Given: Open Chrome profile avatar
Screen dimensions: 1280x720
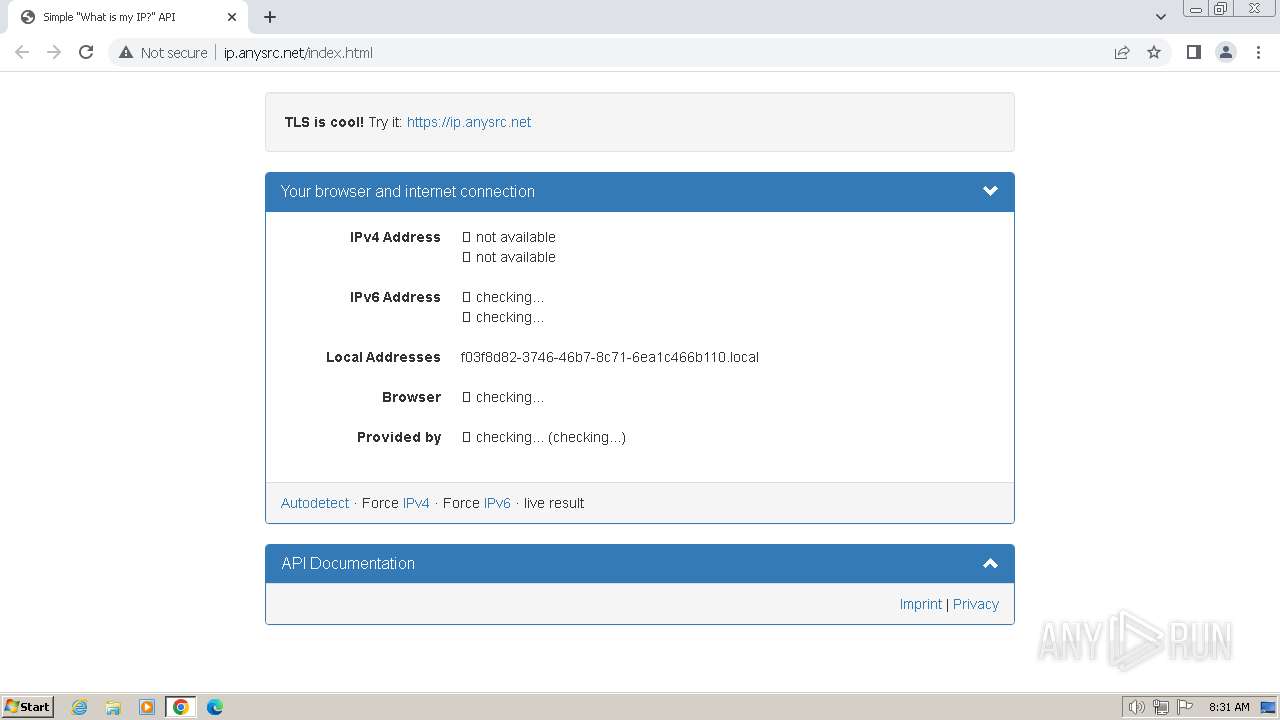Looking at the screenshot, I should click(x=1225, y=52).
